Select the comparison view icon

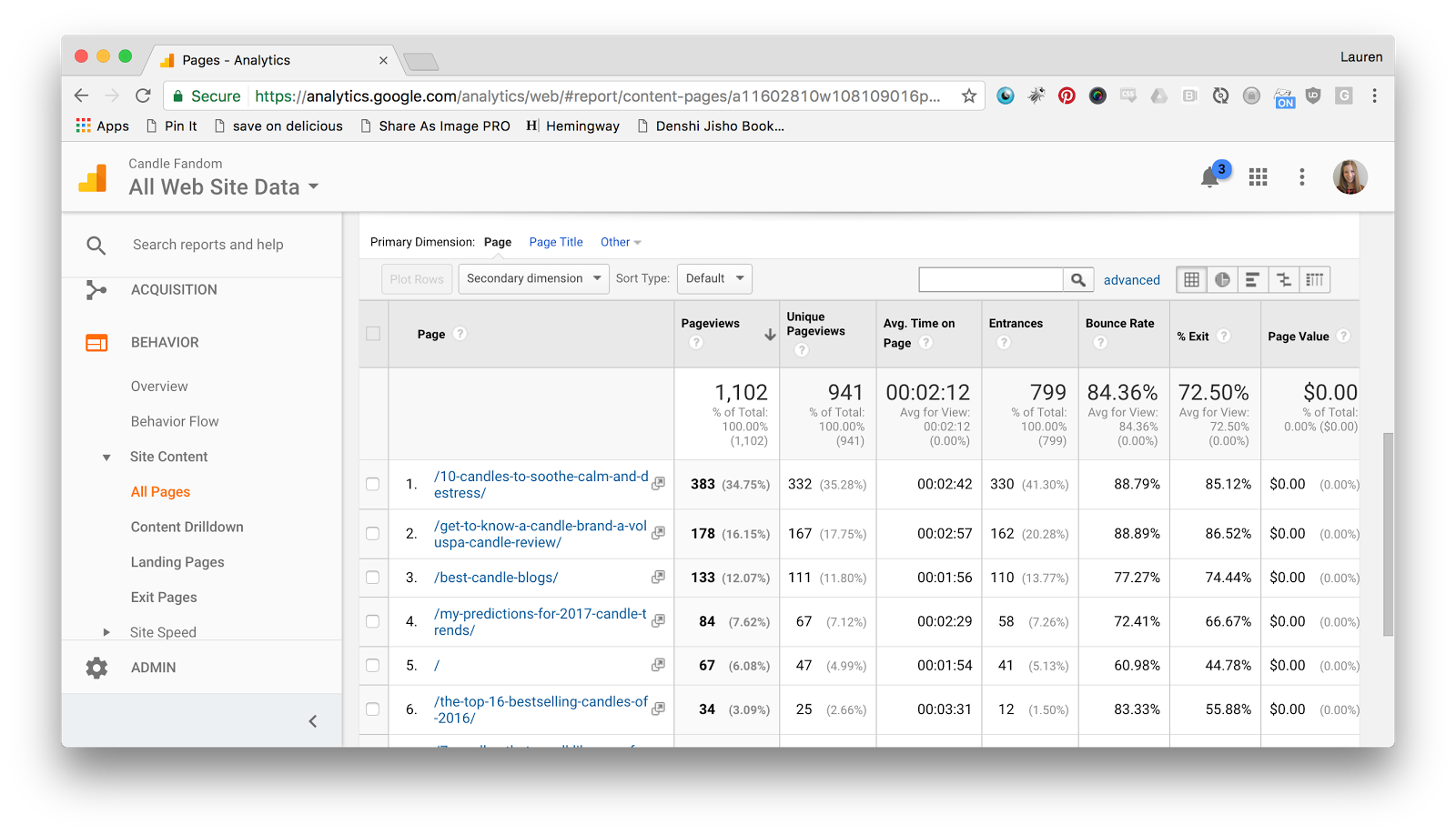coord(1284,279)
